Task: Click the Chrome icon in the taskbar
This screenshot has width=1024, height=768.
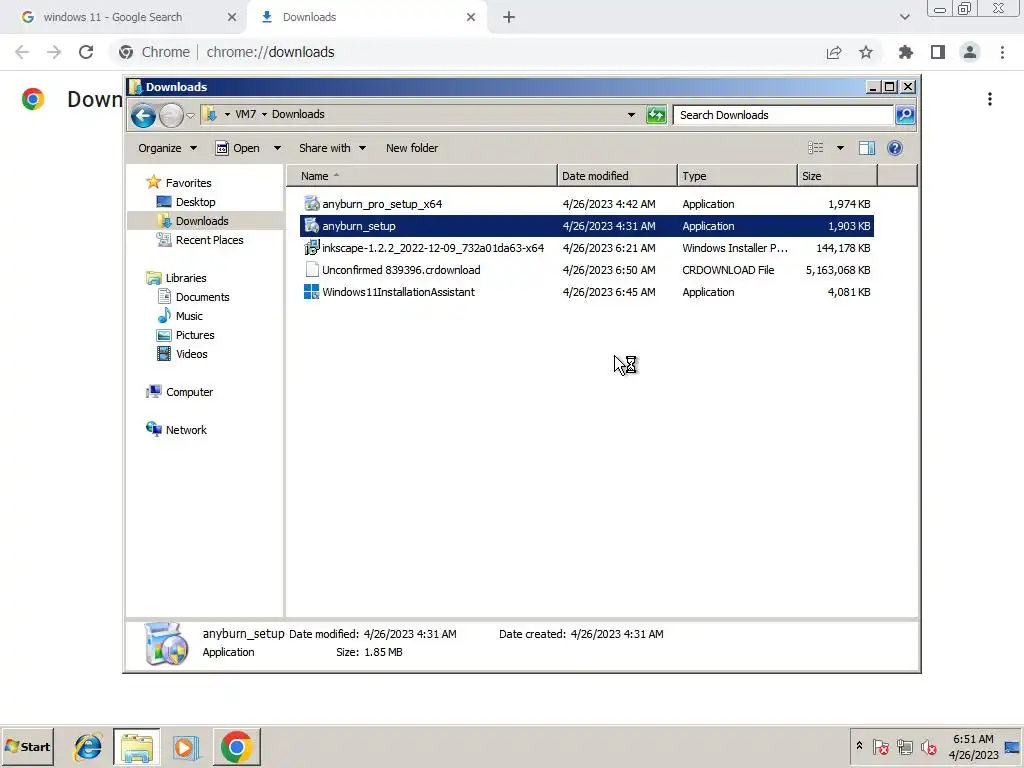Action: [236, 746]
